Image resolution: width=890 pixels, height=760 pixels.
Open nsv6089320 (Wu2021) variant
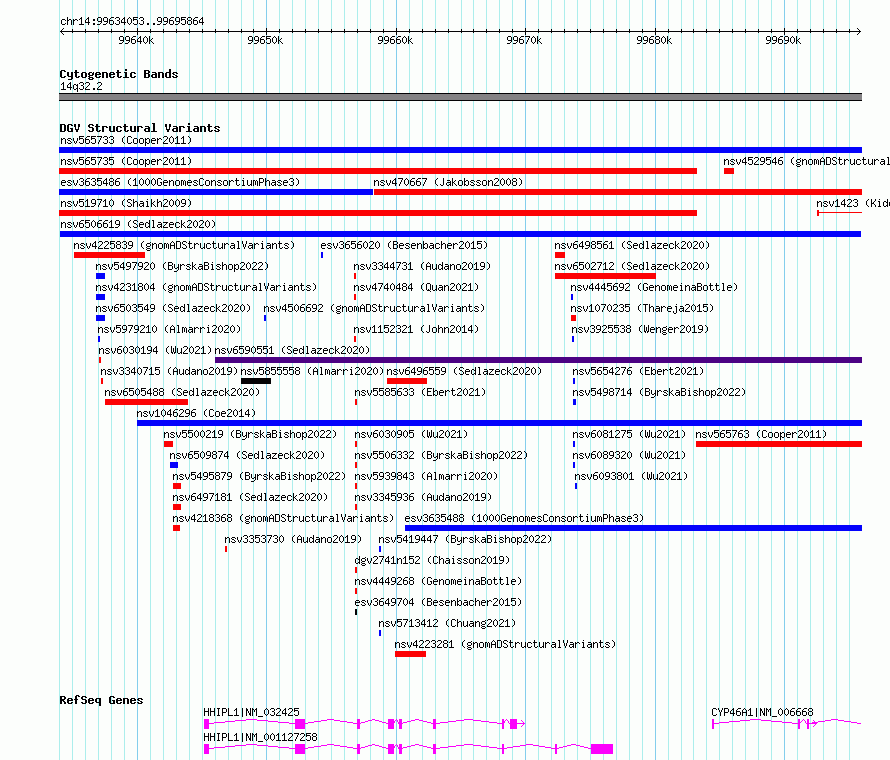629,455
